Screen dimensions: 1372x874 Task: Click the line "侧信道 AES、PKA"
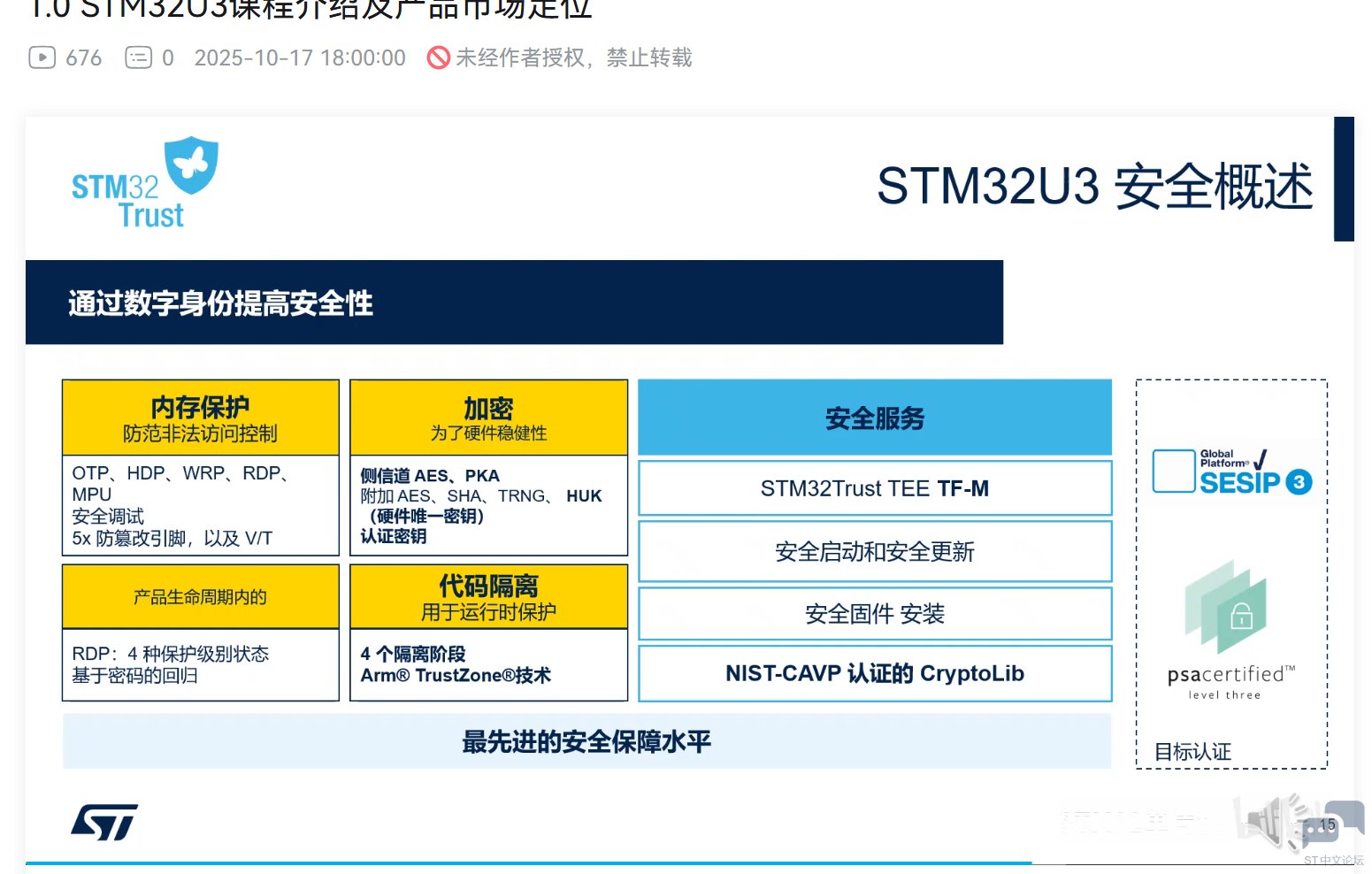(x=430, y=476)
